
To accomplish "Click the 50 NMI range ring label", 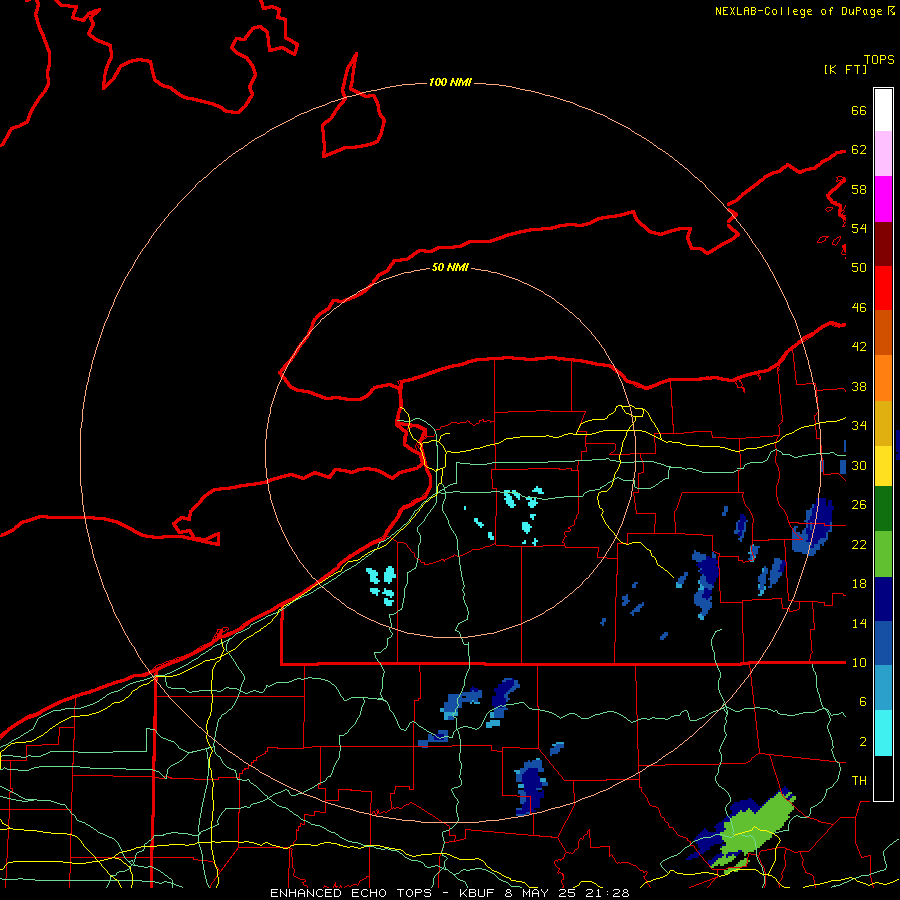I will pyautogui.click(x=450, y=267).
